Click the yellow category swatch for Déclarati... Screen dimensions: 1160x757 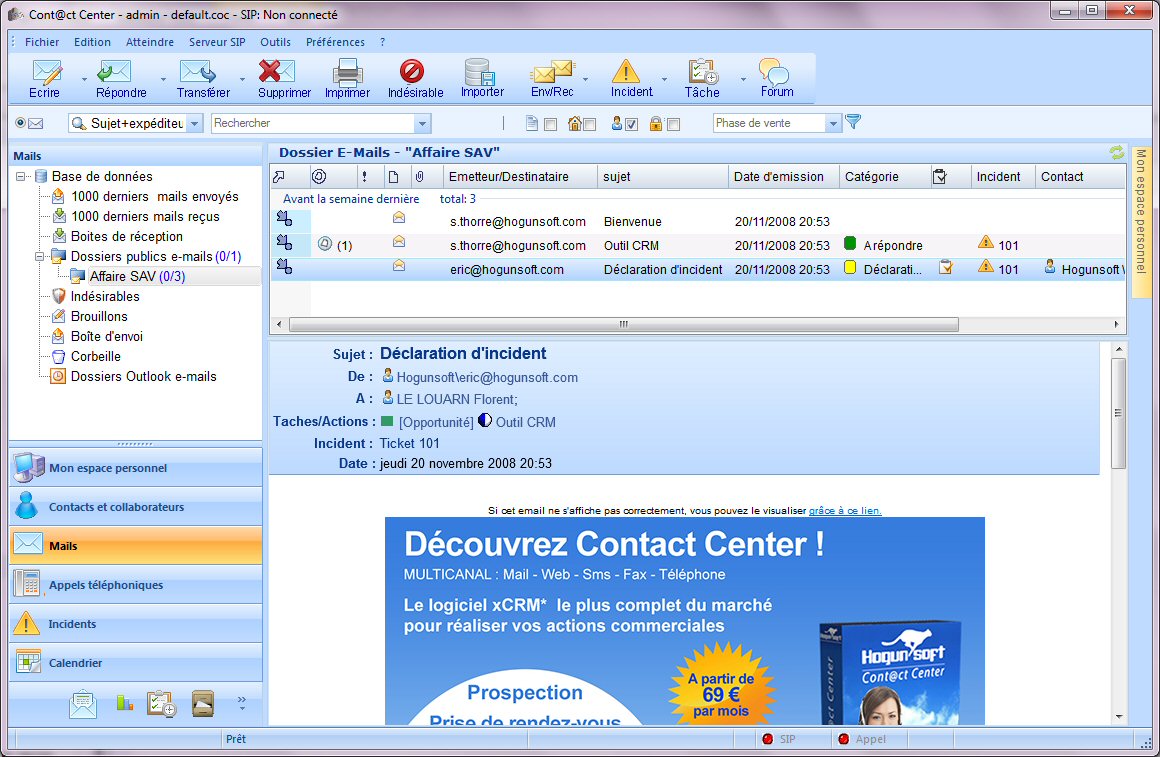pos(850,267)
